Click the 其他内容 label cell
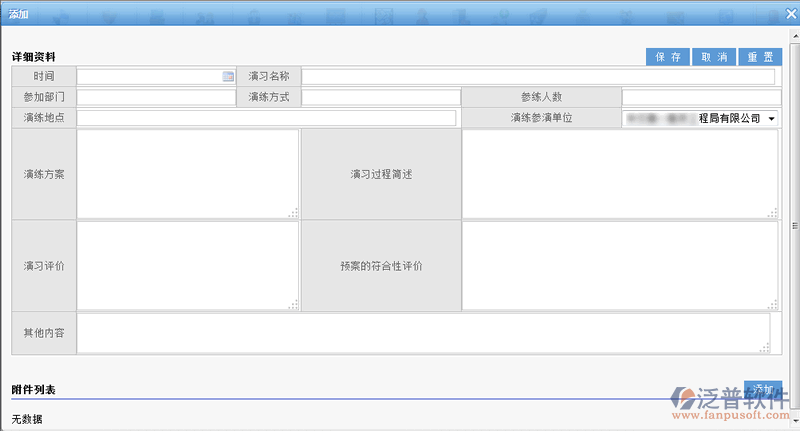Viewport: 800px width, 431px height. tap(44, 333)
